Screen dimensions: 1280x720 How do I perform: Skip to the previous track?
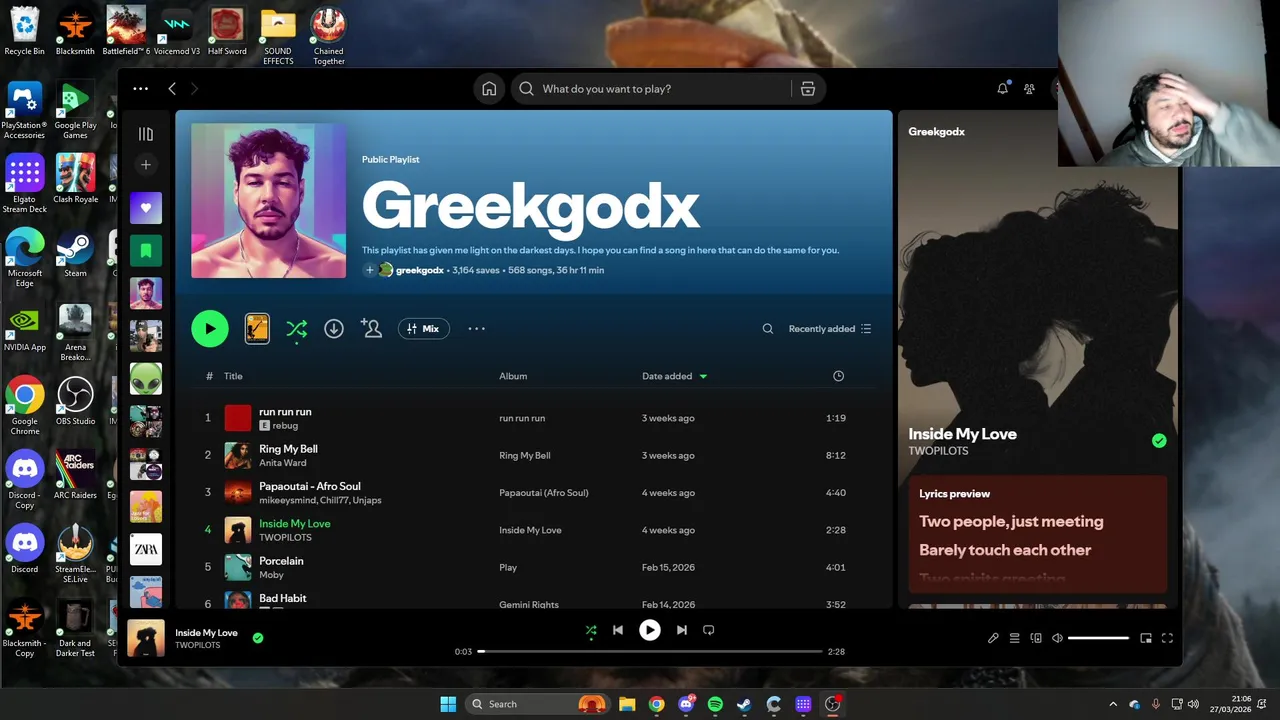point(618,630)
